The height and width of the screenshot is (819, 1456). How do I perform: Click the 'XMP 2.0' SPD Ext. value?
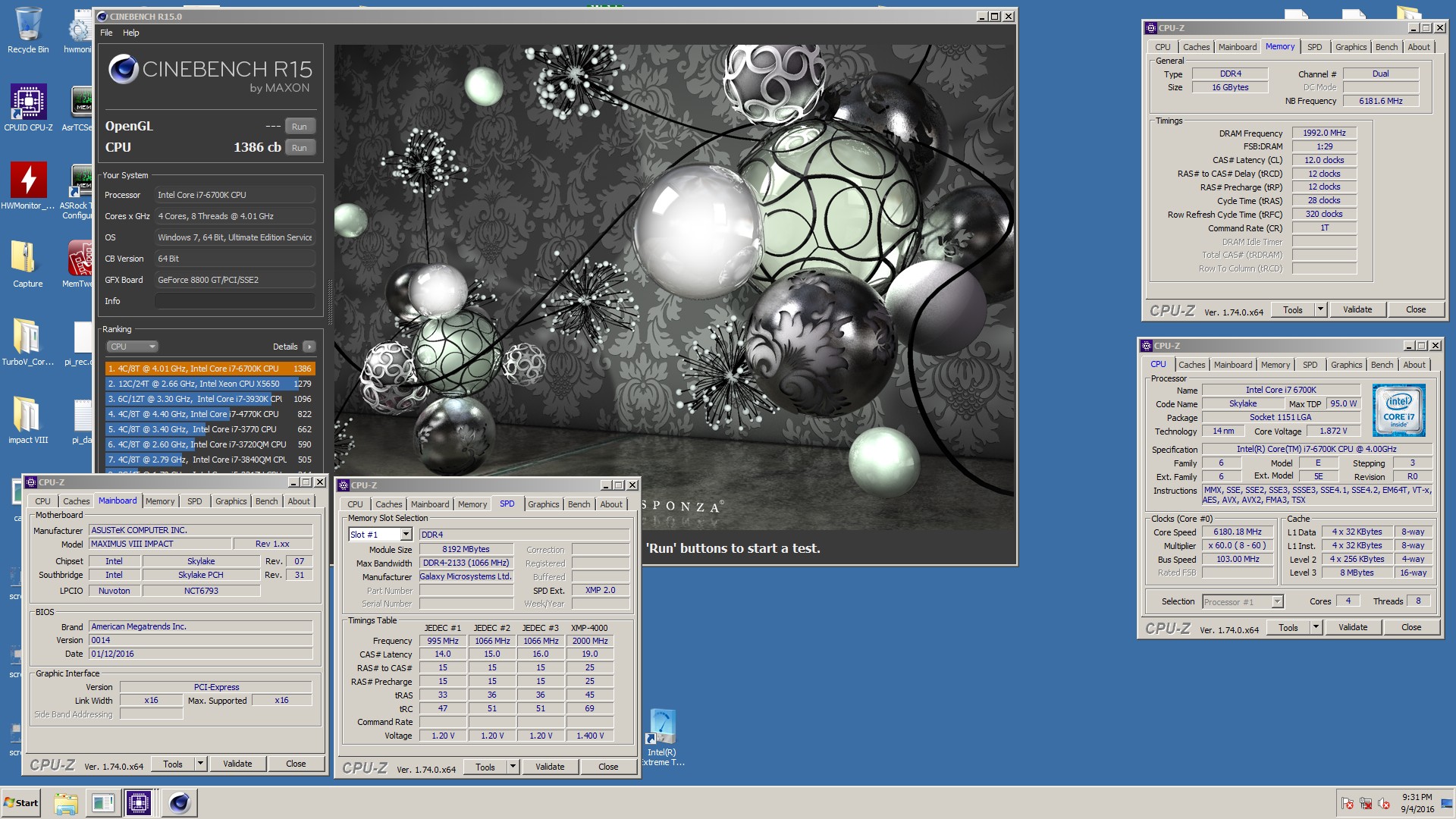[x=601, y=590]
